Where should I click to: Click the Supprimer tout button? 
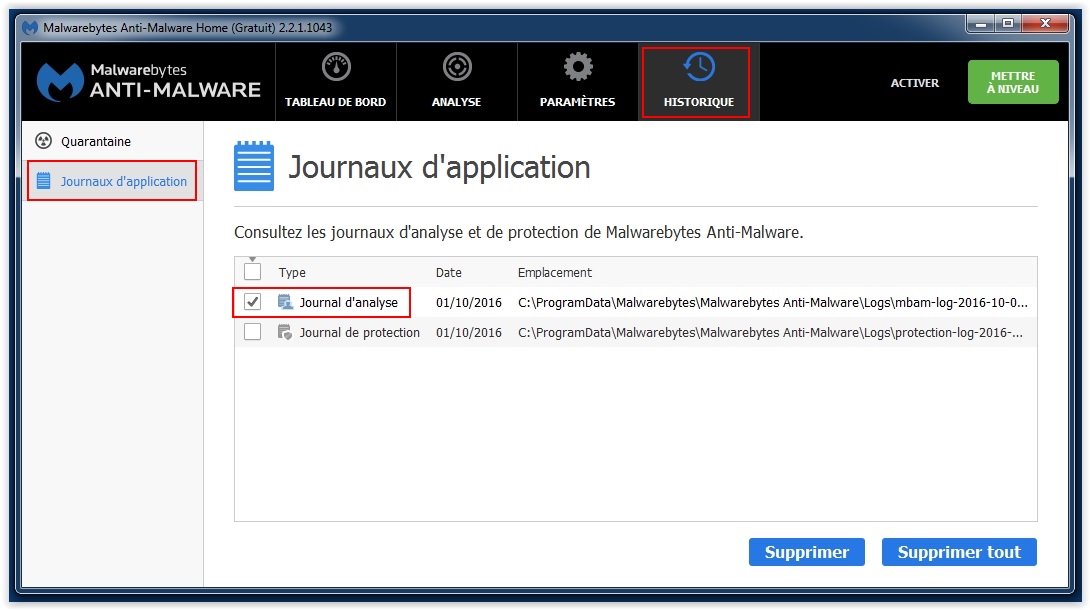pyautogui.click(x=959, y=552)
